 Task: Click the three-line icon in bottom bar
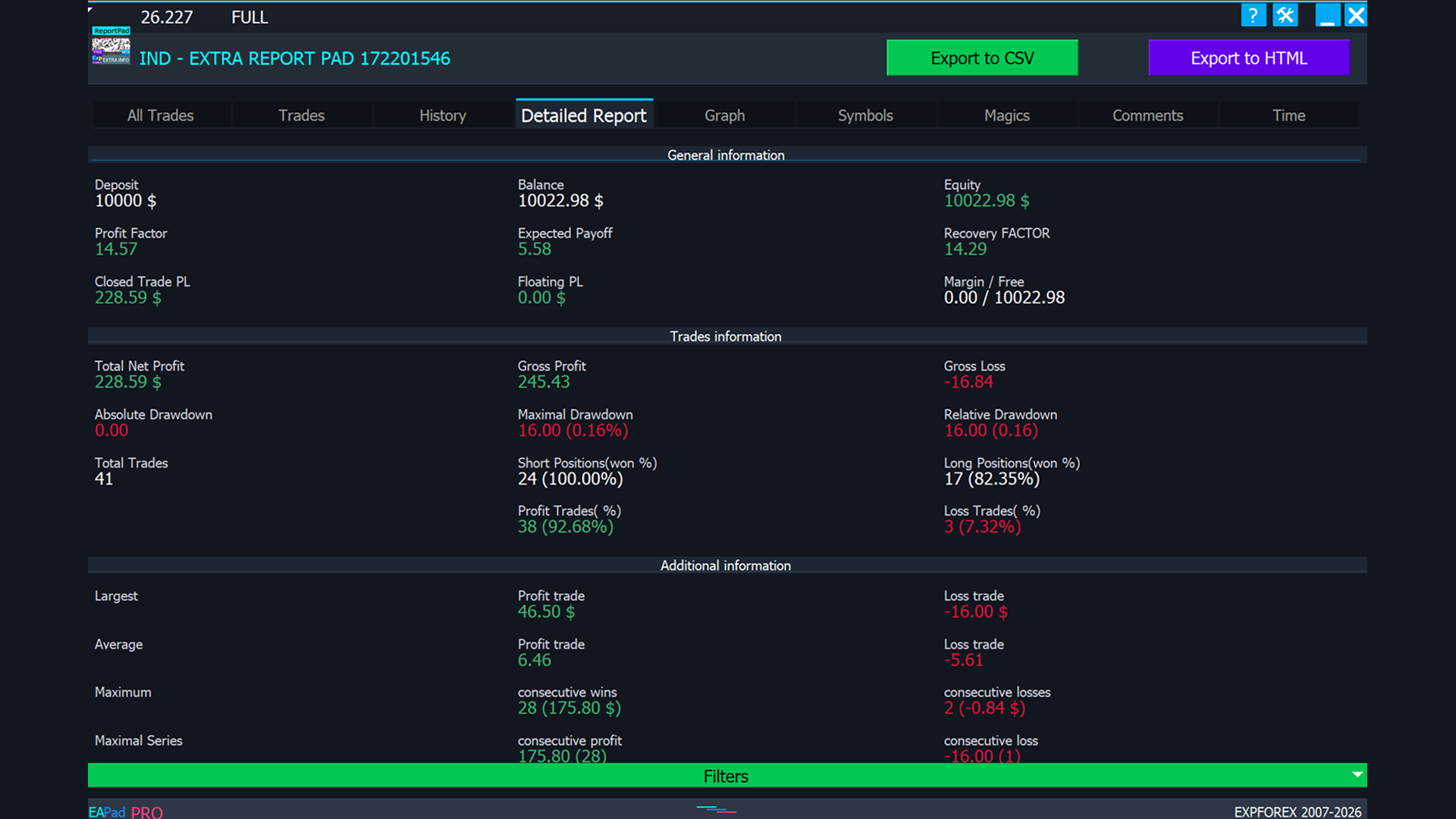click(x=716, y=810)
